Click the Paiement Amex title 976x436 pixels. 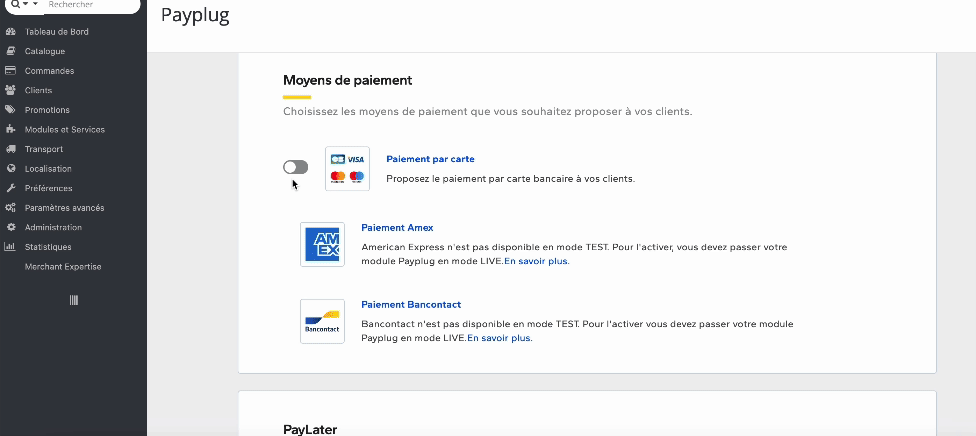click(x=397, y=227)
